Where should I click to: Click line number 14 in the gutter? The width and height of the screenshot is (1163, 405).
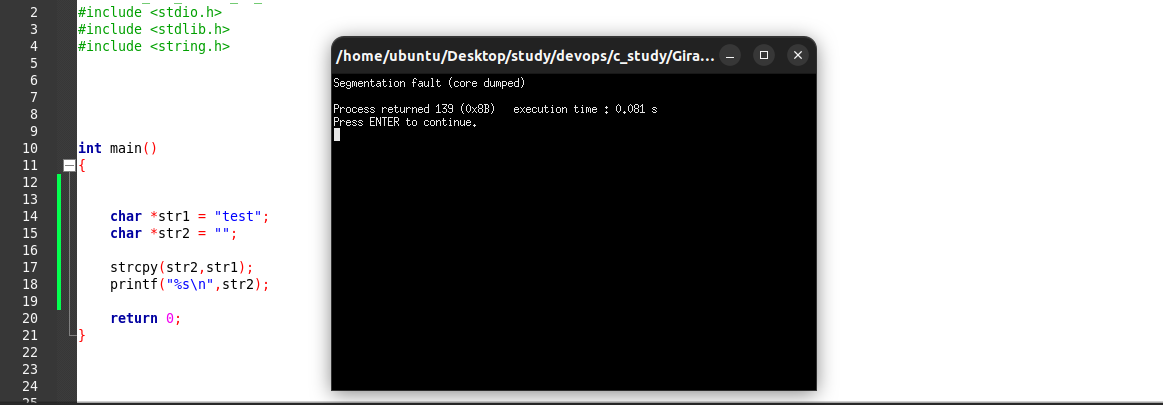click(x=30, y=217)
